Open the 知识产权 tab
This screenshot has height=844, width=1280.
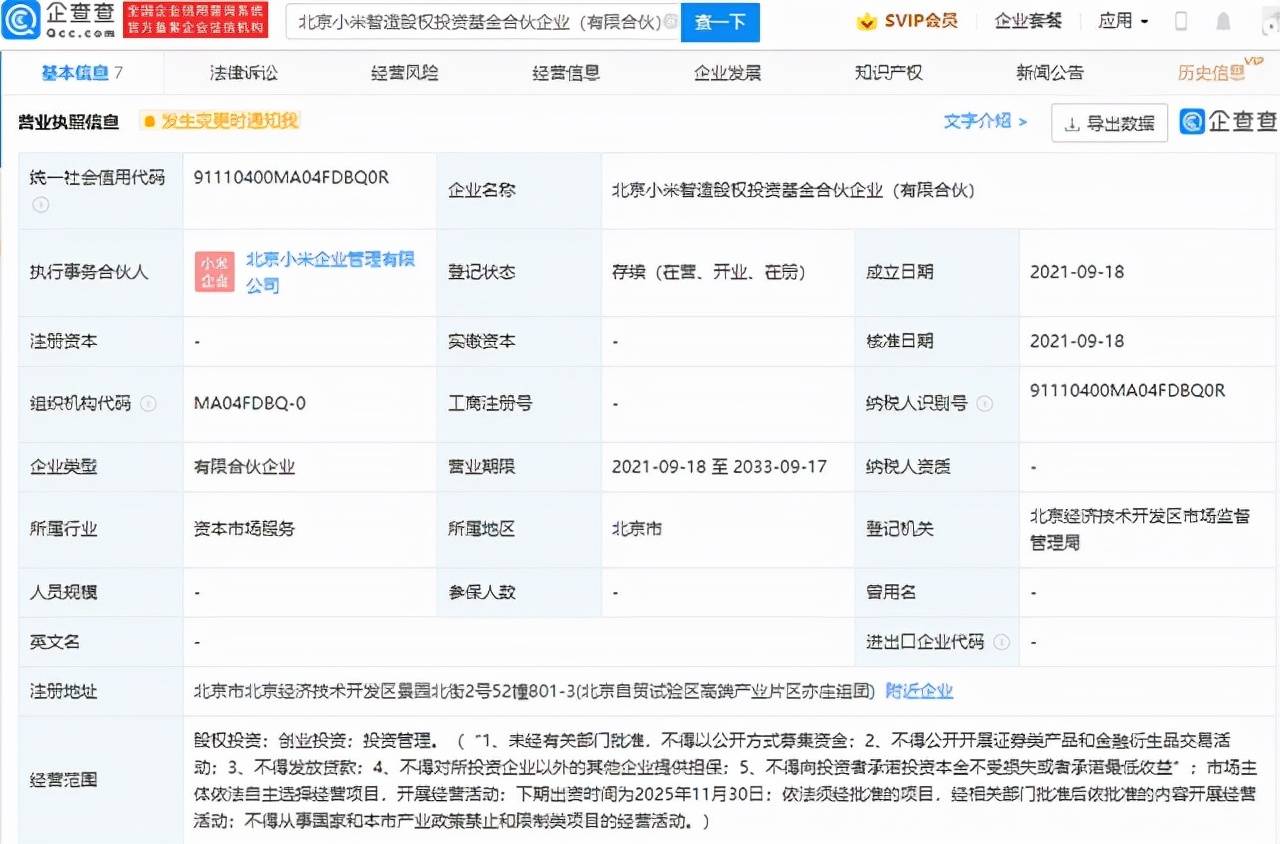(x=888, y=73)
